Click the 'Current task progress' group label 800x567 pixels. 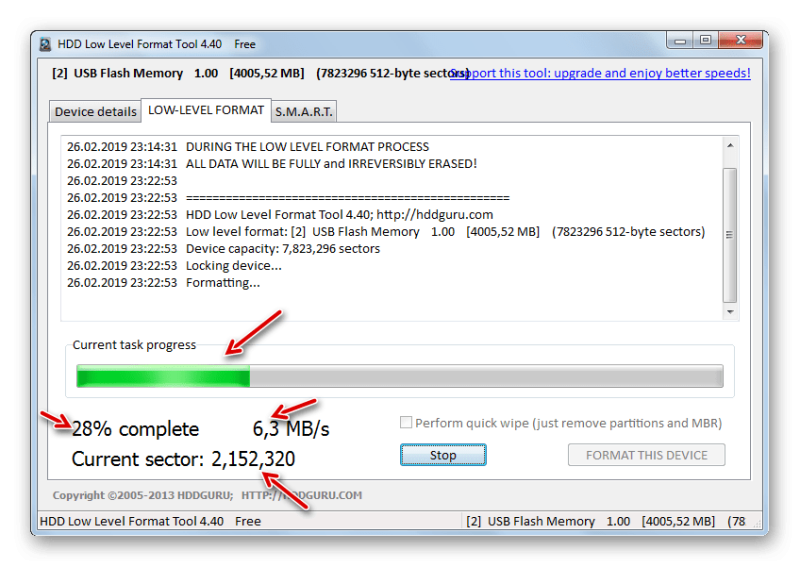(x=134, y=345)
